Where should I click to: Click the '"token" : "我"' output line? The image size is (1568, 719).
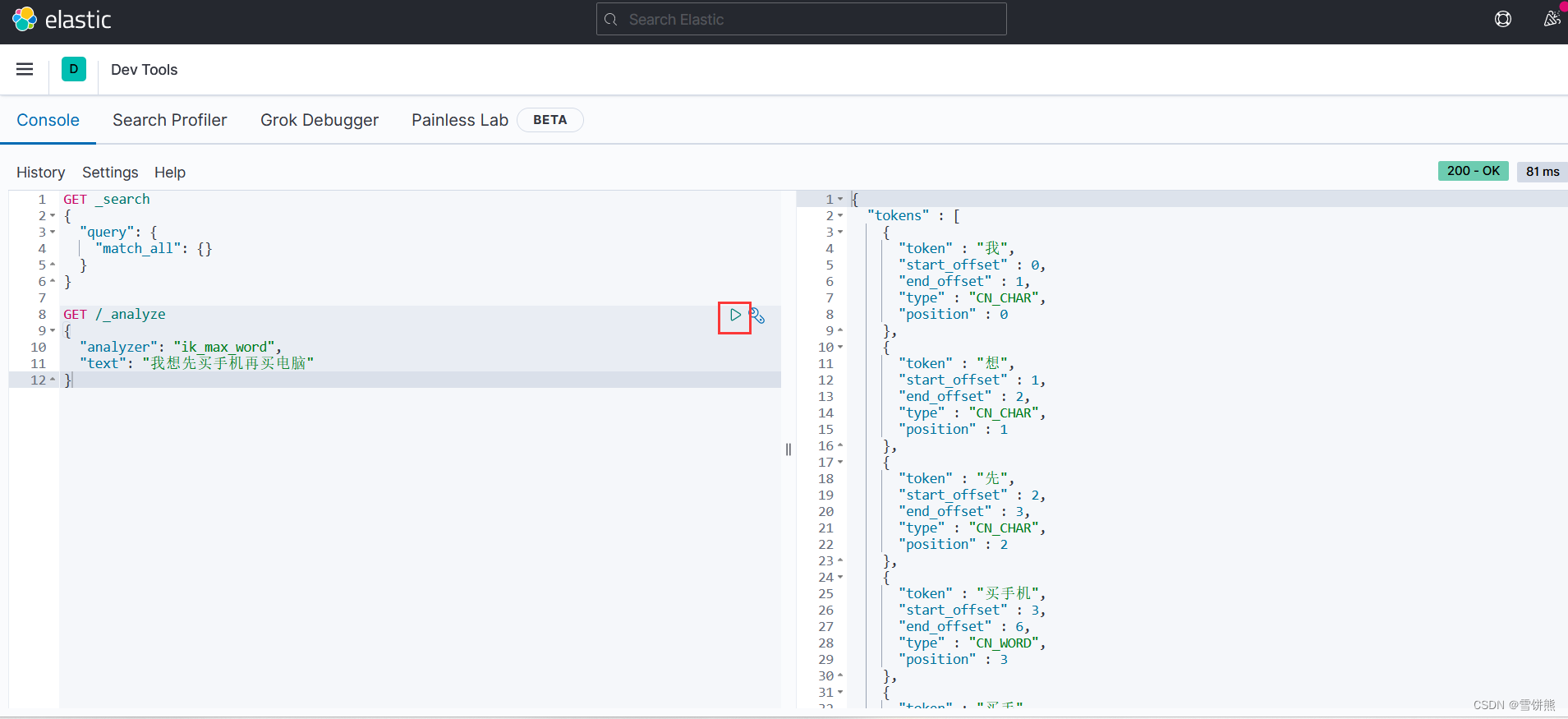click(x=957, y=249)
